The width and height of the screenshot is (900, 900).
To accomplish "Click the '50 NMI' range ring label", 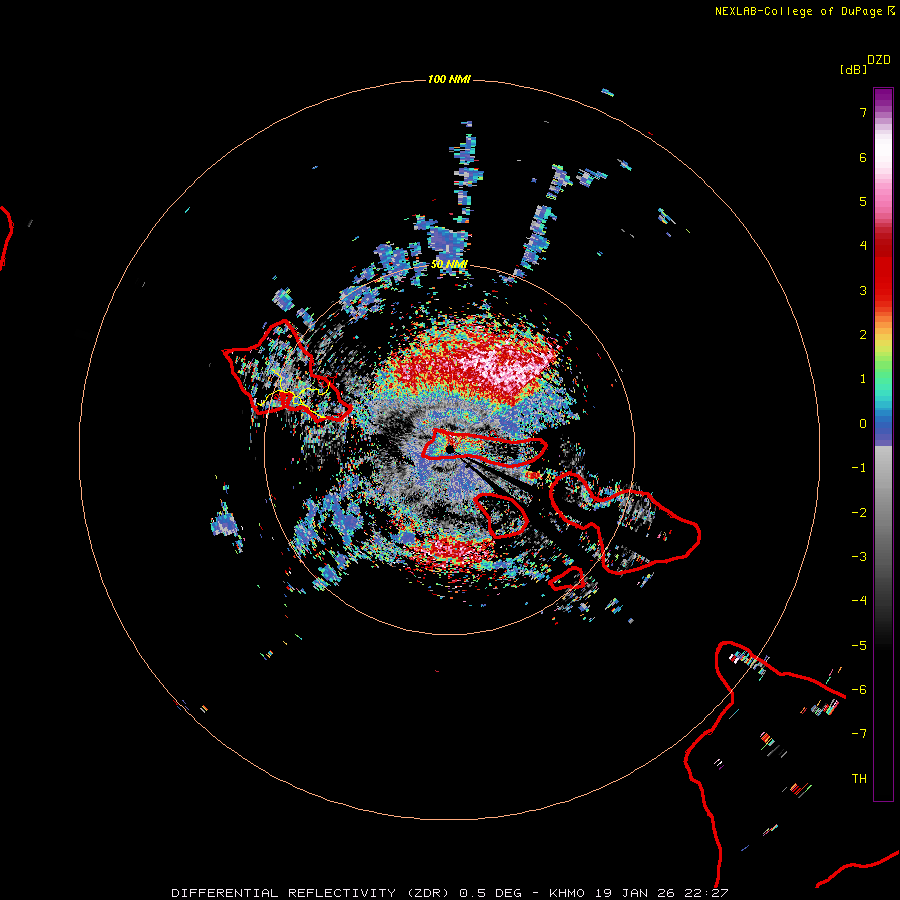I will (449, 265).
